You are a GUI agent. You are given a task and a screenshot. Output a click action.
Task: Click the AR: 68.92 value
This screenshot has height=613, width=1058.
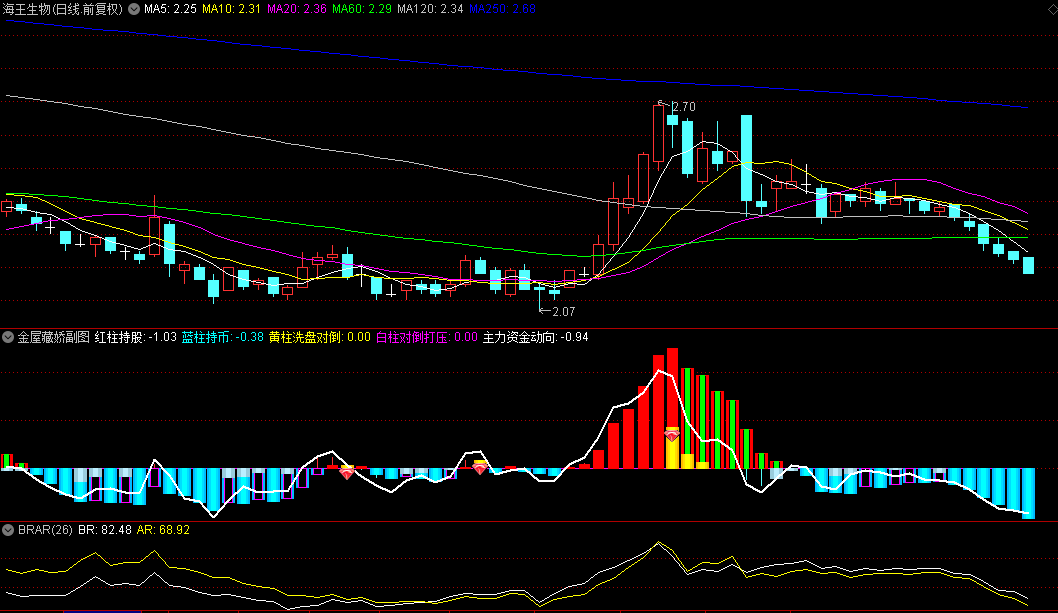point(163,530)
